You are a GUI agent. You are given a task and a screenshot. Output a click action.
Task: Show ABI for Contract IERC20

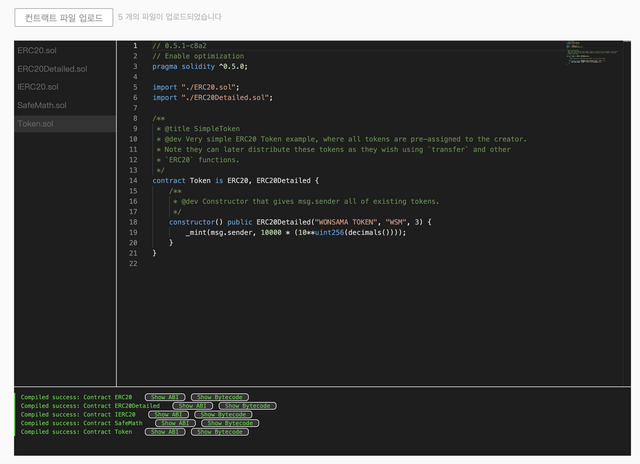click(168, 414)
